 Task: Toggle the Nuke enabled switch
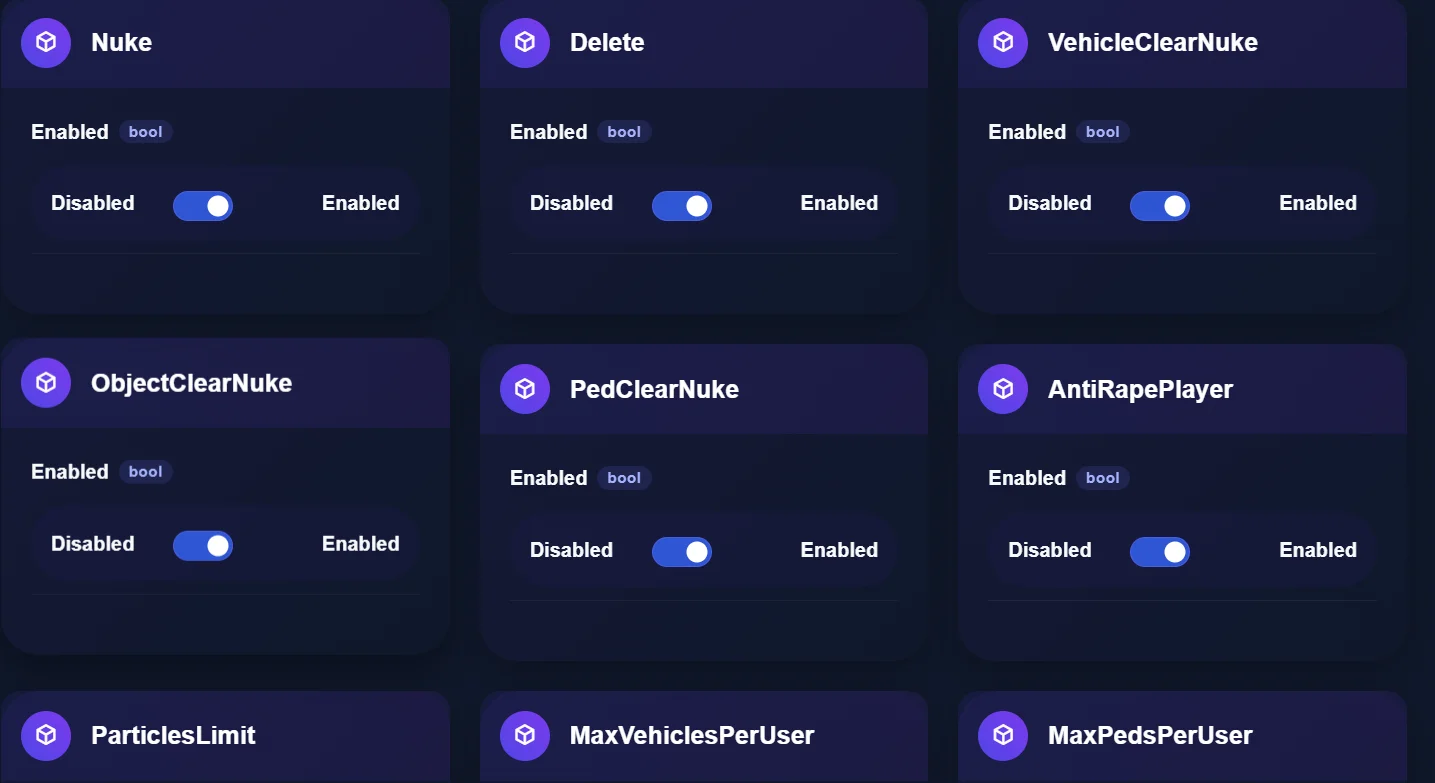coord(203,206)
